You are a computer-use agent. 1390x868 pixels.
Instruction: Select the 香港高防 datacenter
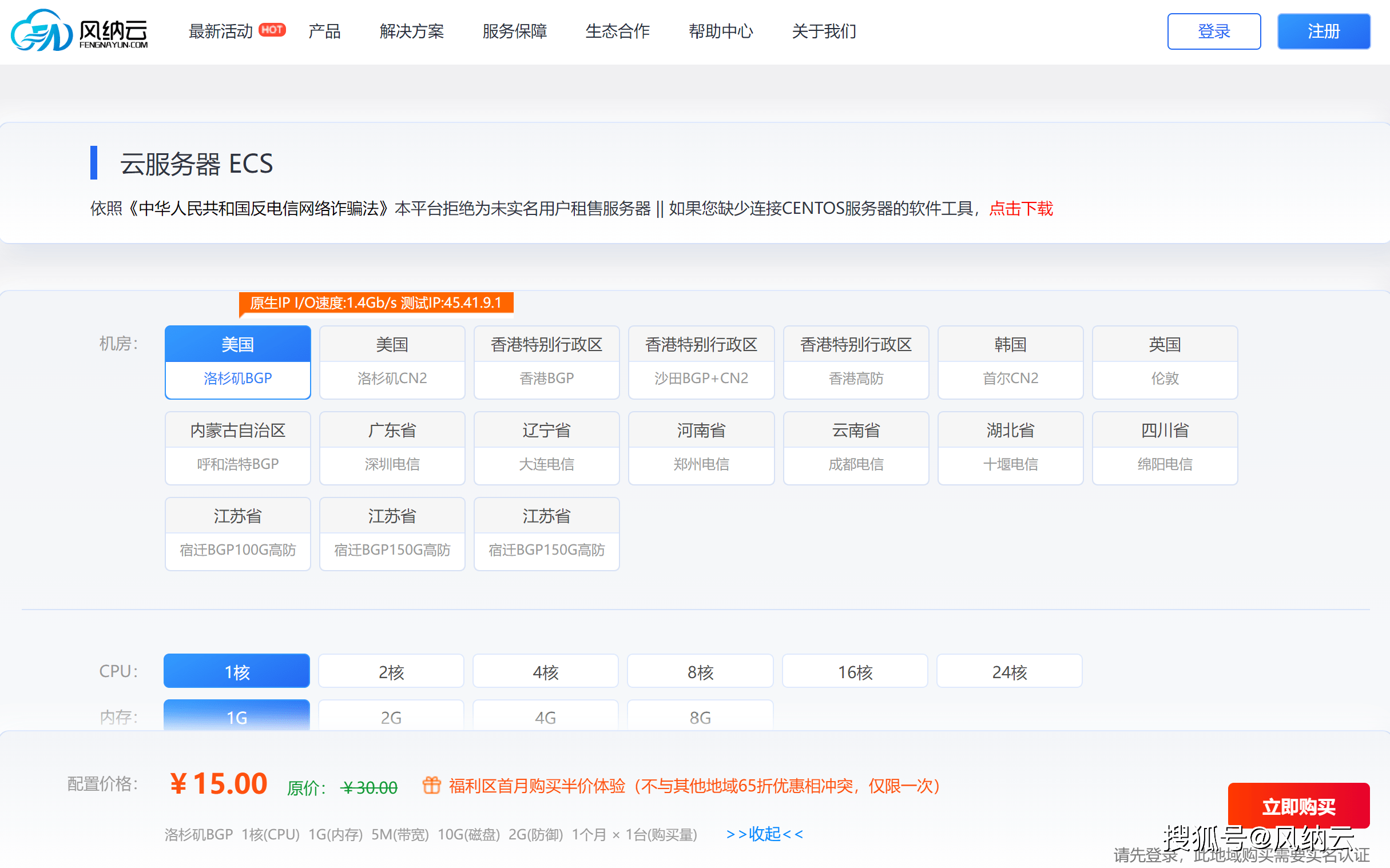tap(856, 363)
